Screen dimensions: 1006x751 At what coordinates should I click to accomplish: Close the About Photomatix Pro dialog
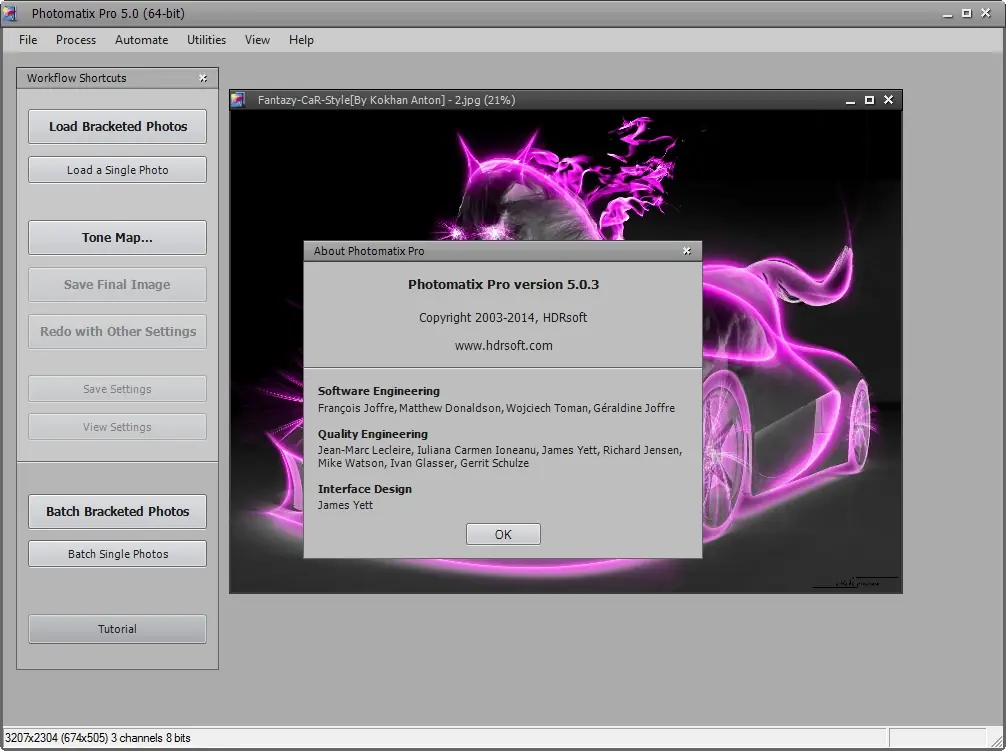tap(686, 251)
